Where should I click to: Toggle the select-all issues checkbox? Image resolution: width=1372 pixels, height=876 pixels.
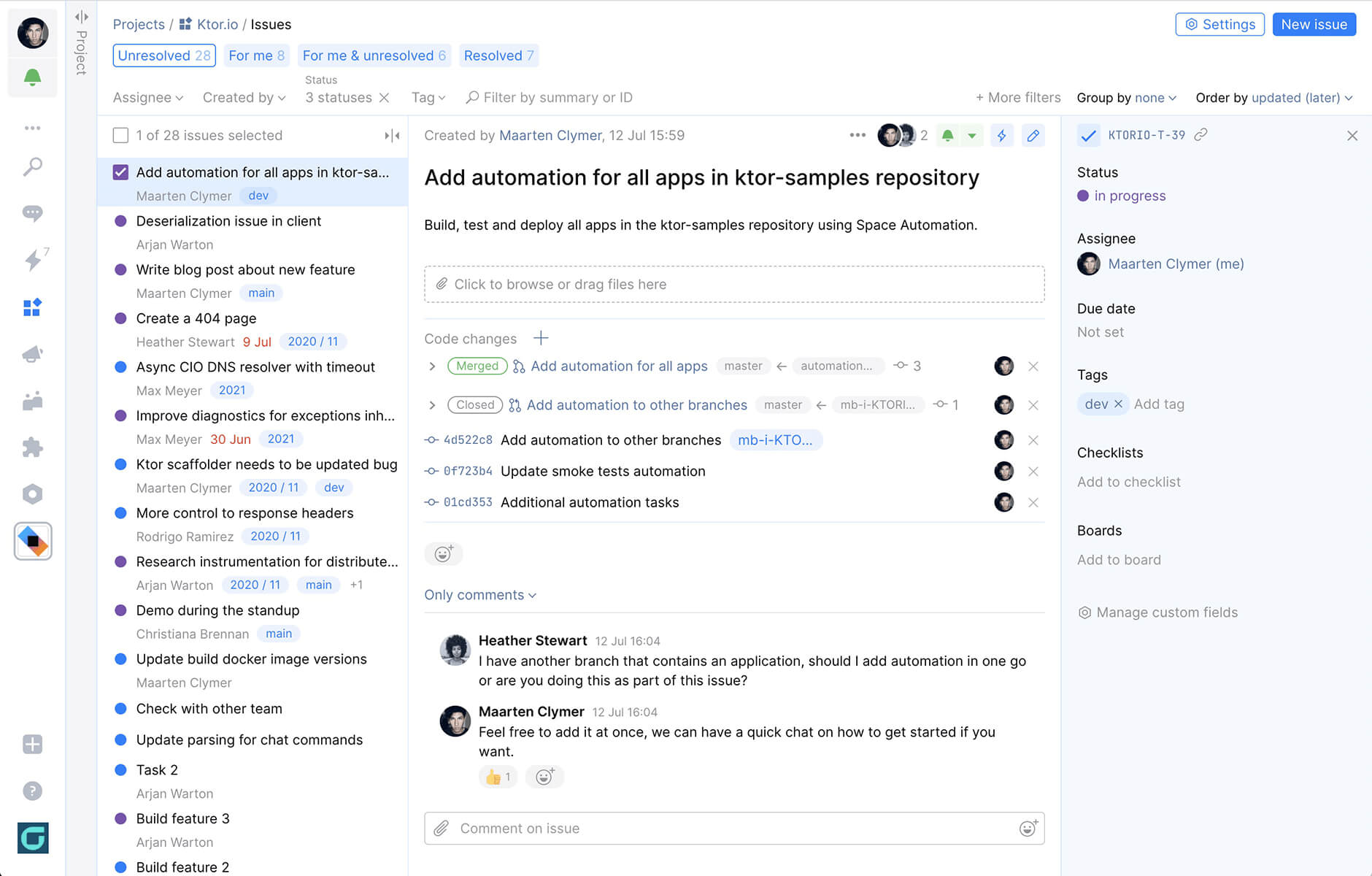[x=120, y=135]
